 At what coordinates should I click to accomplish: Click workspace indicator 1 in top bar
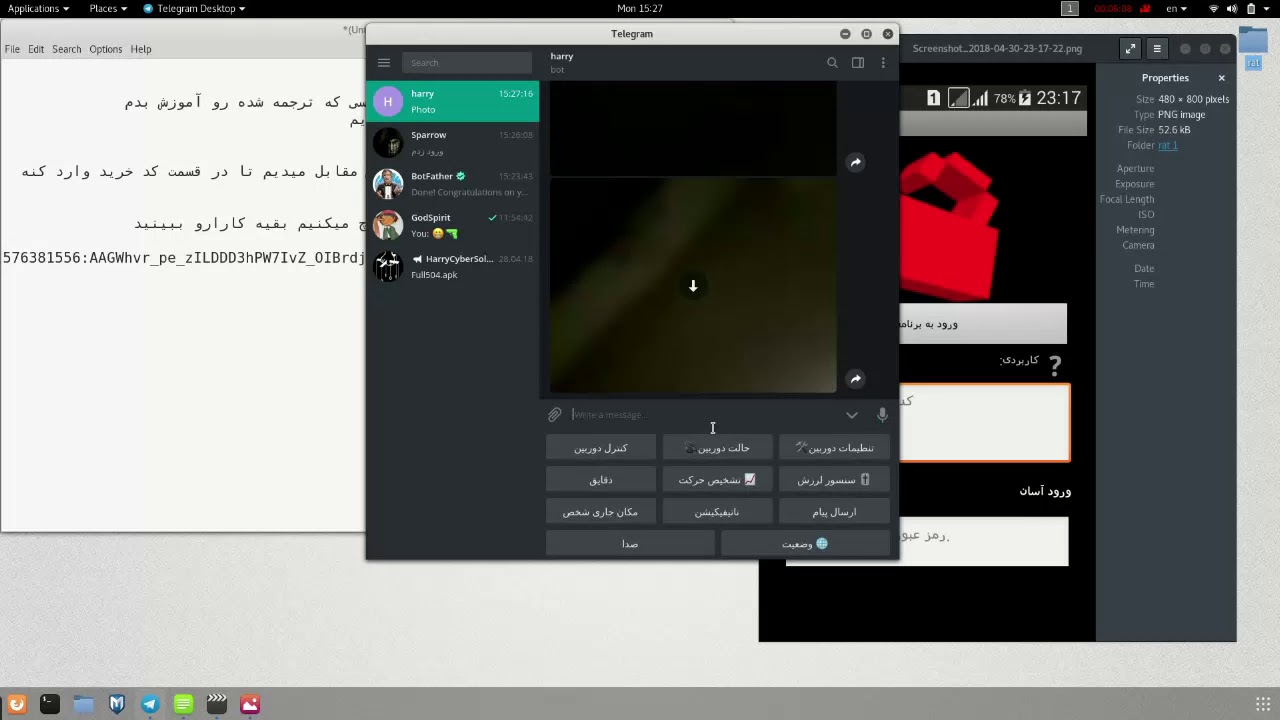[1070, 8]
